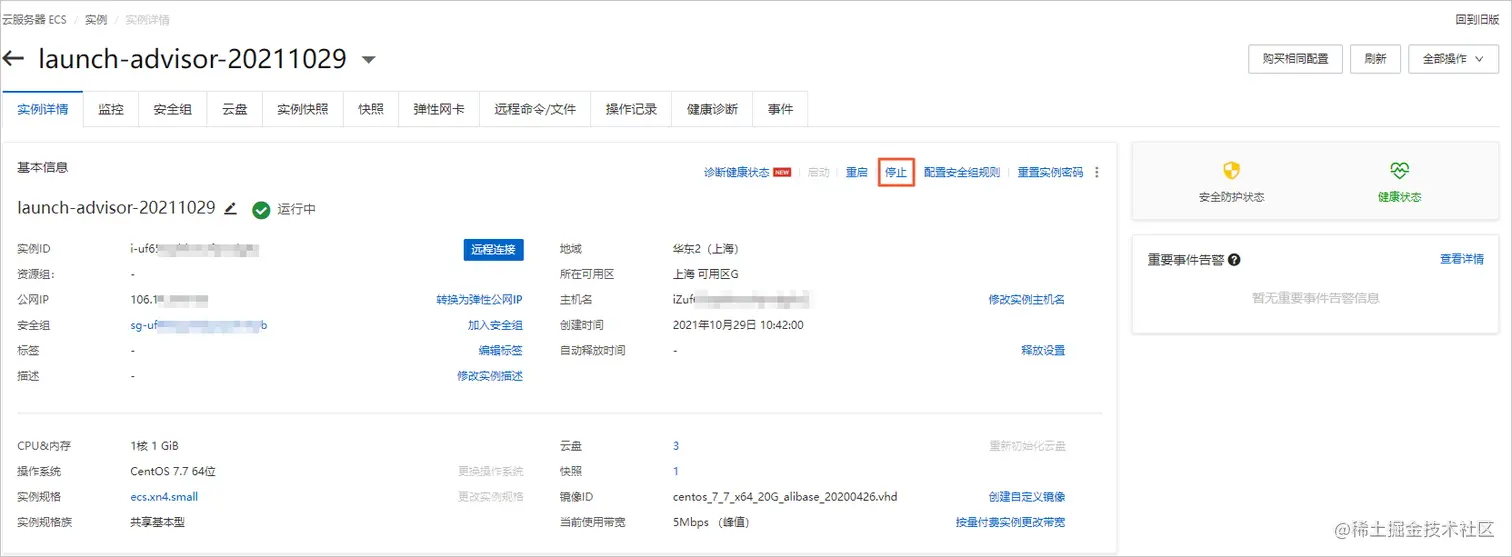Expand the instance name dropdown caret
Screen dimensions: 1512x557
click(369, 60)
